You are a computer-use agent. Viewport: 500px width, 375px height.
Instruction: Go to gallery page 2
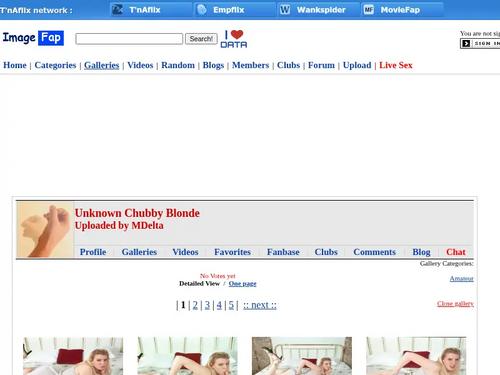[195, 305]
